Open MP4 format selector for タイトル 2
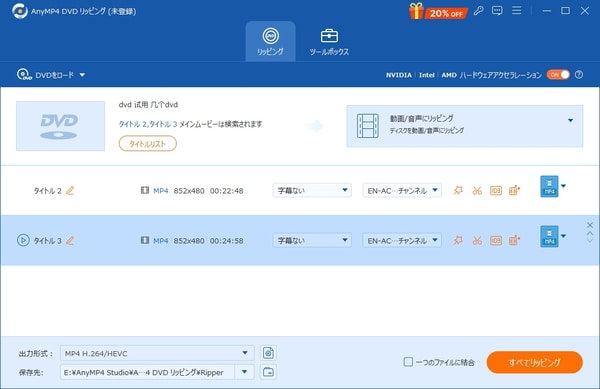The image size is (600, 389). pos(553,186)
